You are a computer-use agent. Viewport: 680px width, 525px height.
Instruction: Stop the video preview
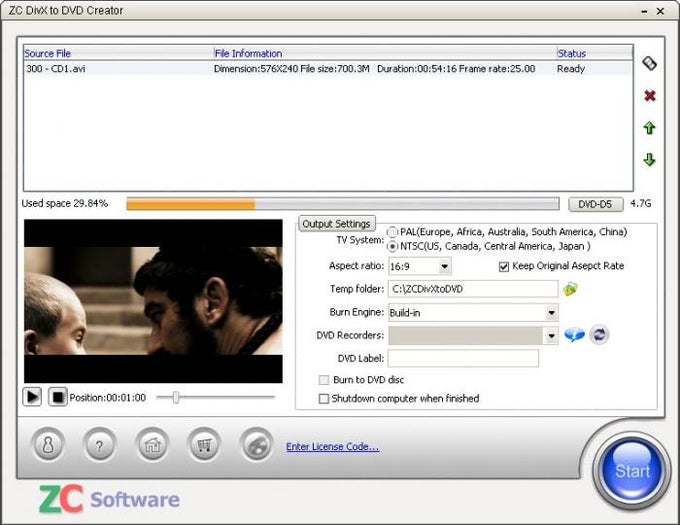58,397
